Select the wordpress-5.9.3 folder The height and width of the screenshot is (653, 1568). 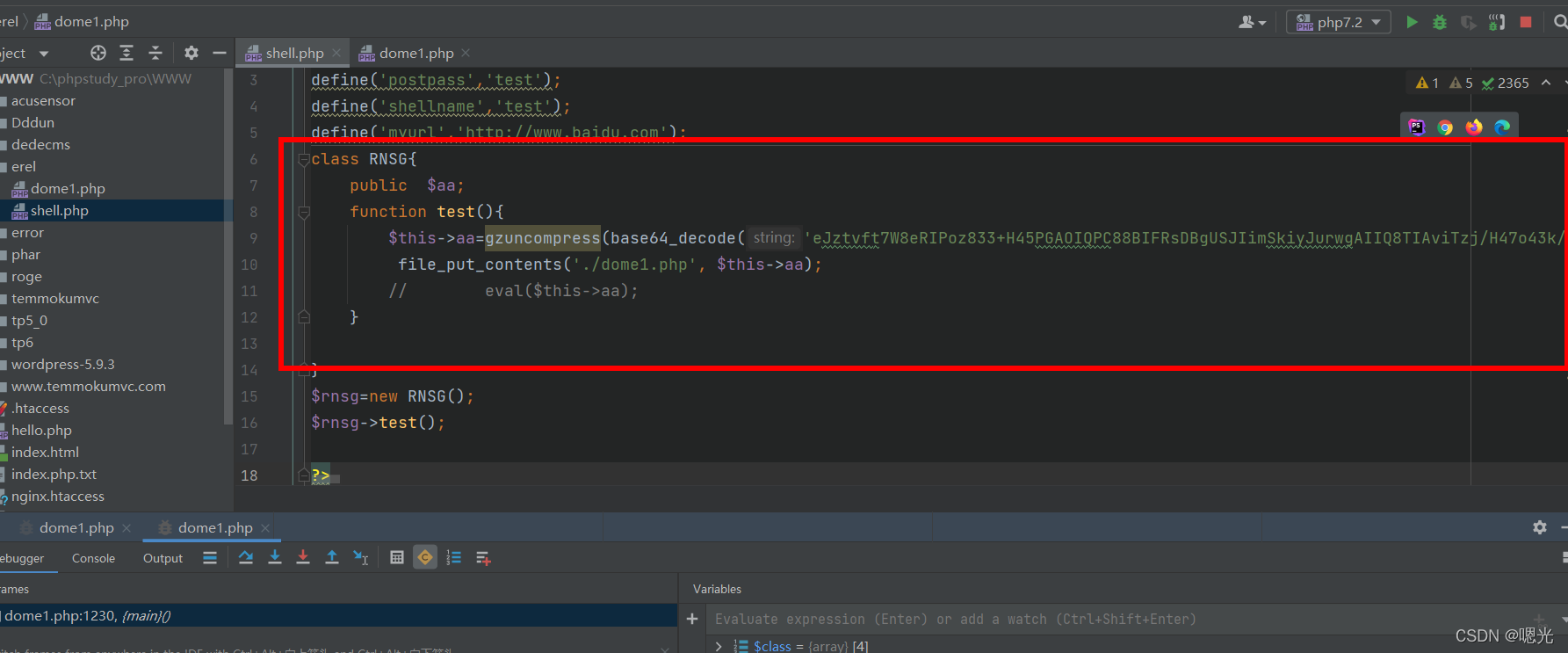62,364
